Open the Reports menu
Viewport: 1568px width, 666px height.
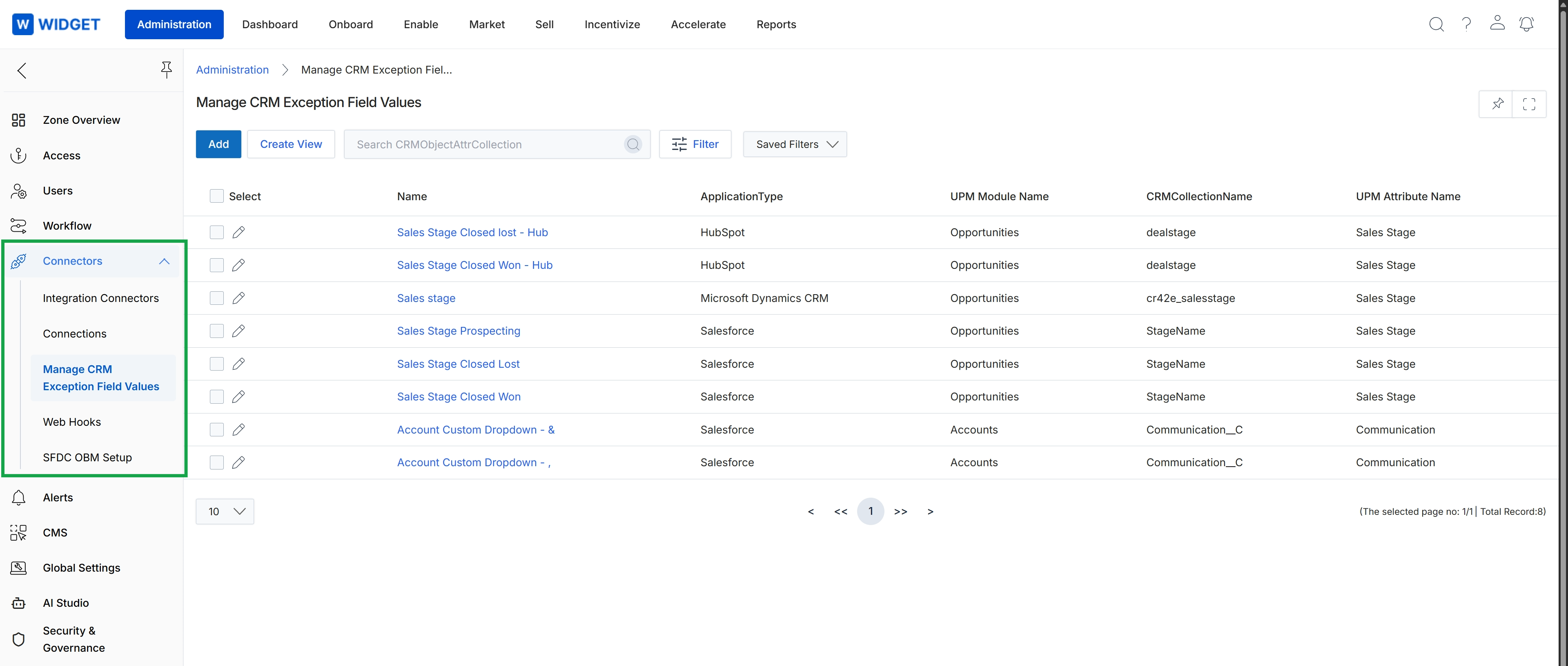776,25
